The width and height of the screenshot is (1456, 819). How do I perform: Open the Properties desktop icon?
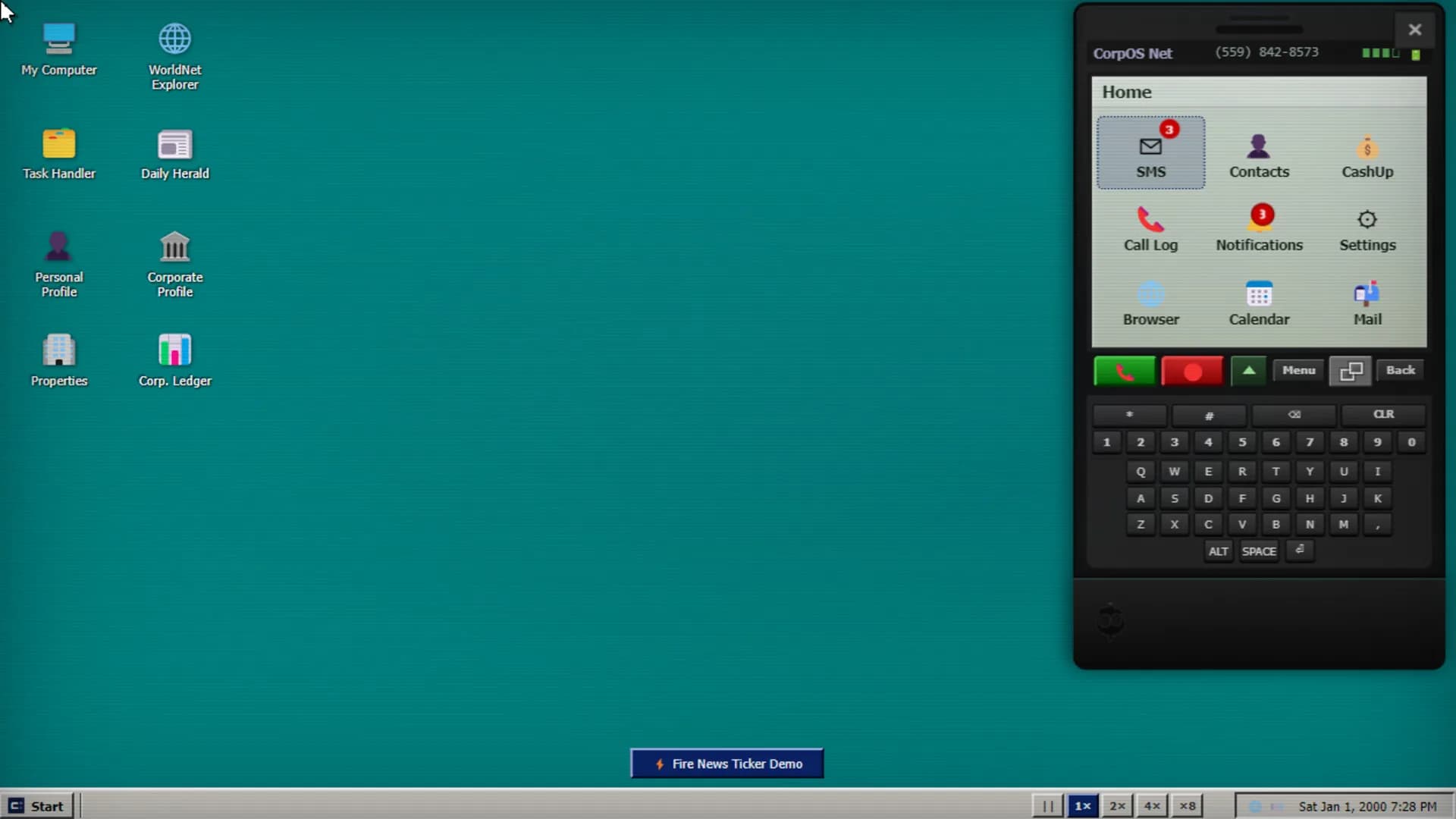(x=59, y=361)
